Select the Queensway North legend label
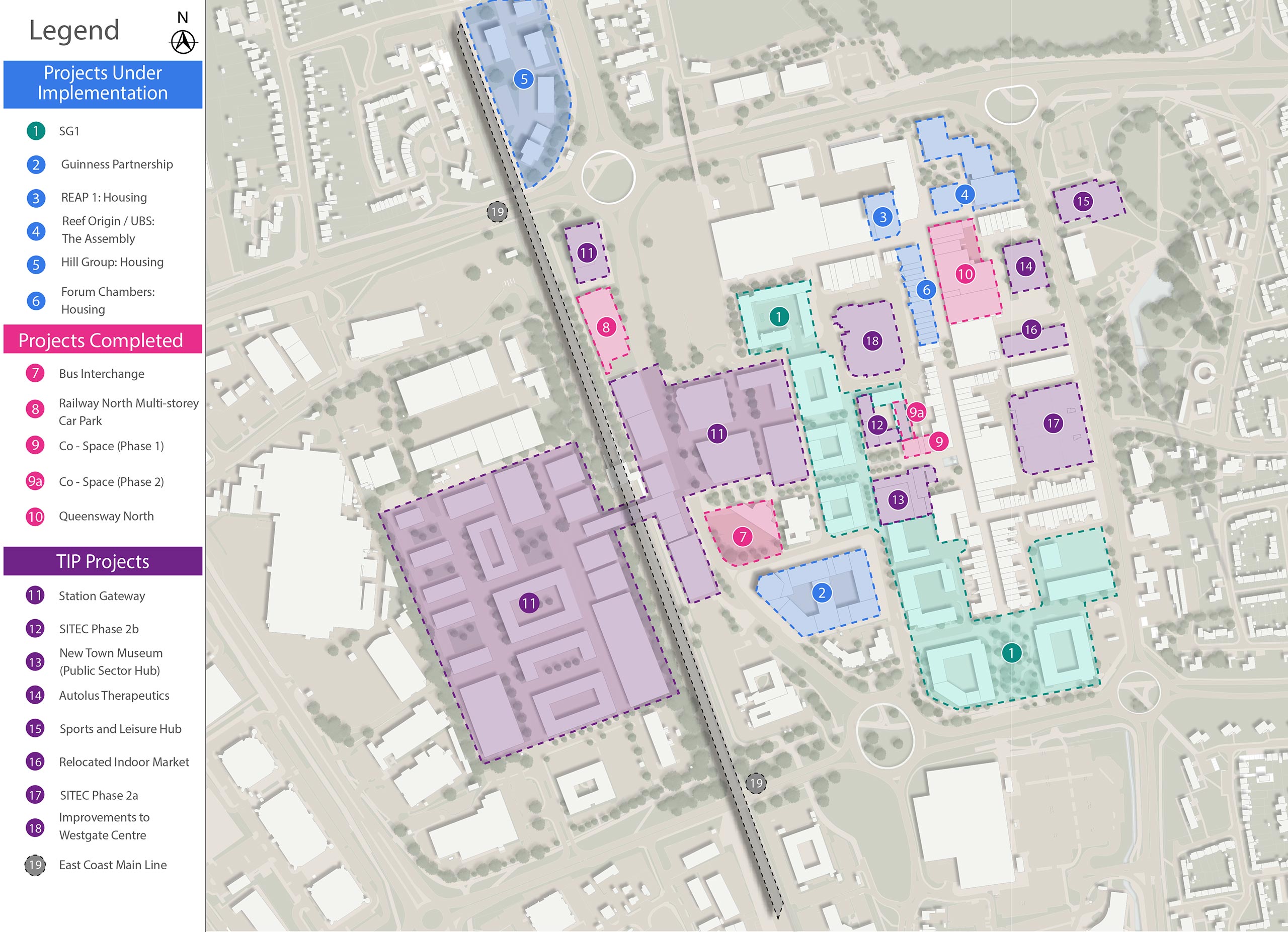The width and height of the screenshot is (1288, 932). (106, 517)
